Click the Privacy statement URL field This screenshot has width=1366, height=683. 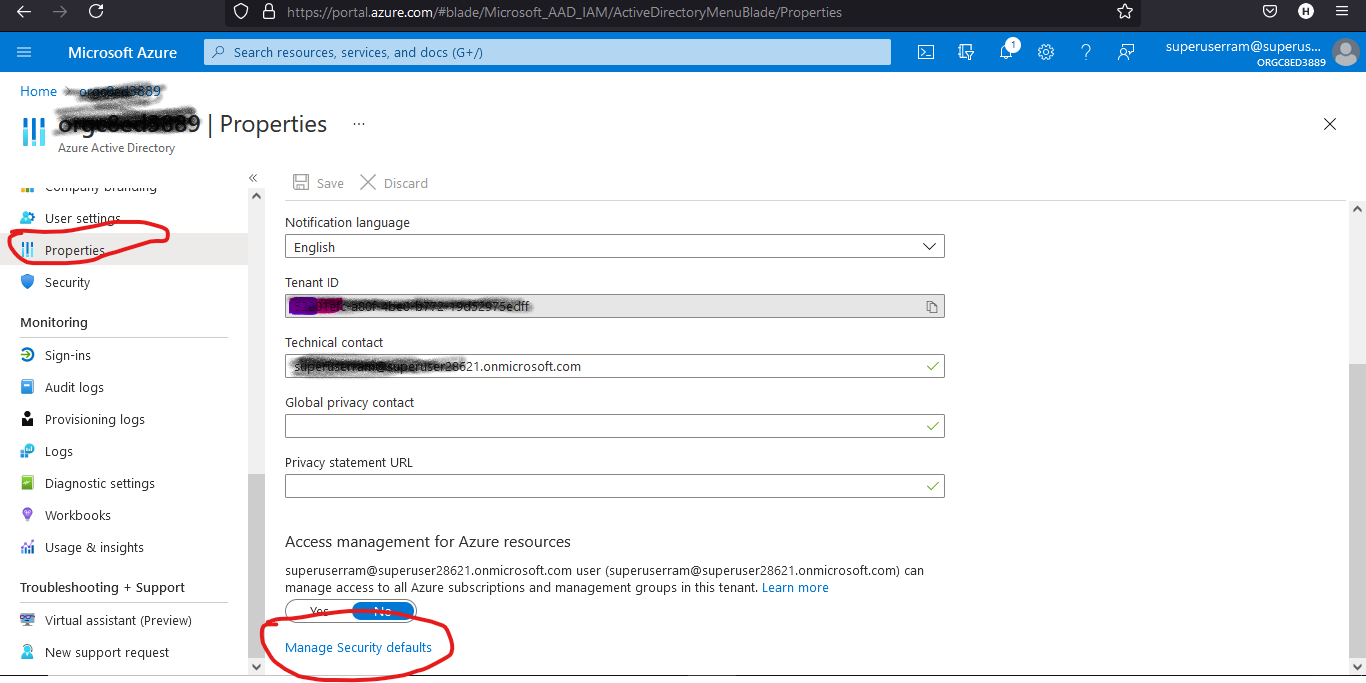[x=614, y=486]
